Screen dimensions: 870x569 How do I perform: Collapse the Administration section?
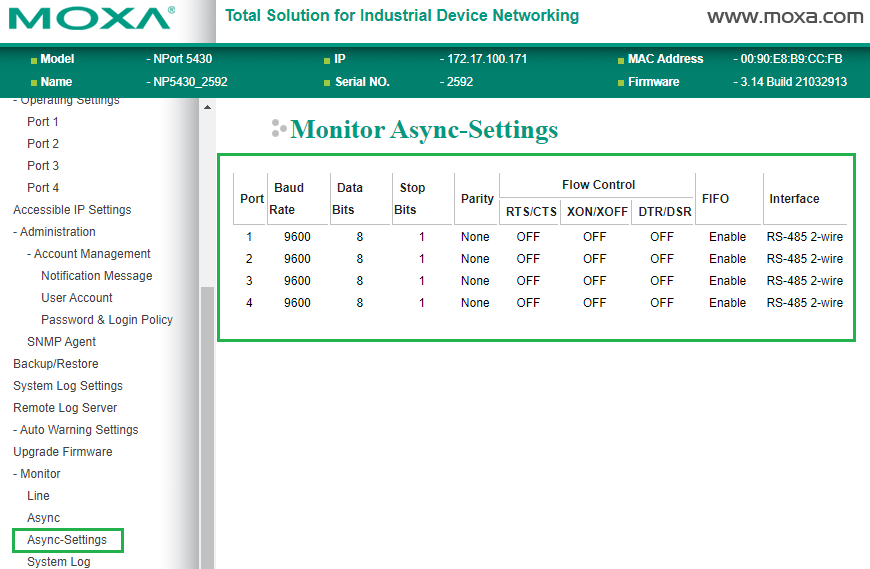[x=54, y=232]
